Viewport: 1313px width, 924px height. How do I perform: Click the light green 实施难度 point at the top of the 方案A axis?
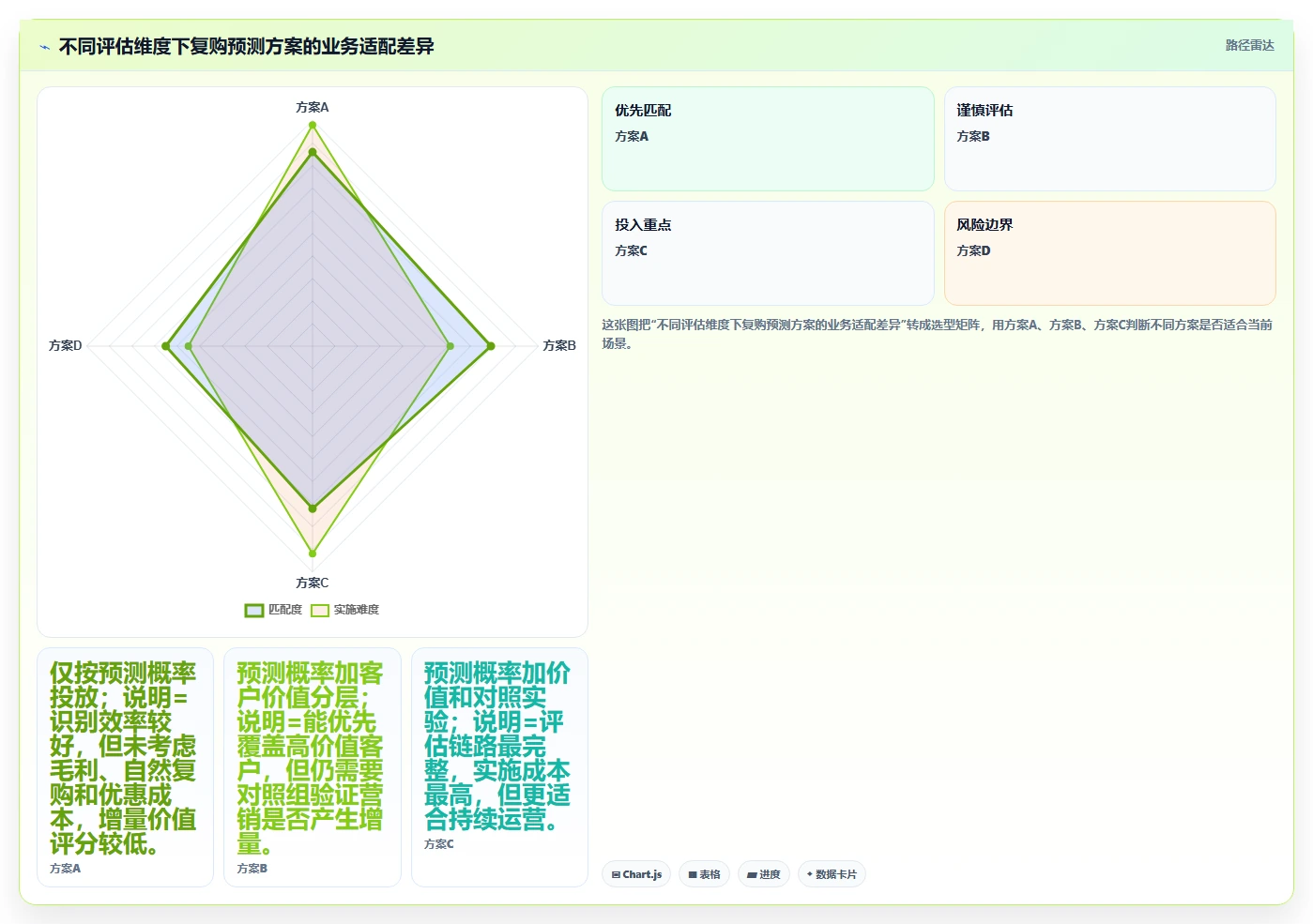point(313,124)
